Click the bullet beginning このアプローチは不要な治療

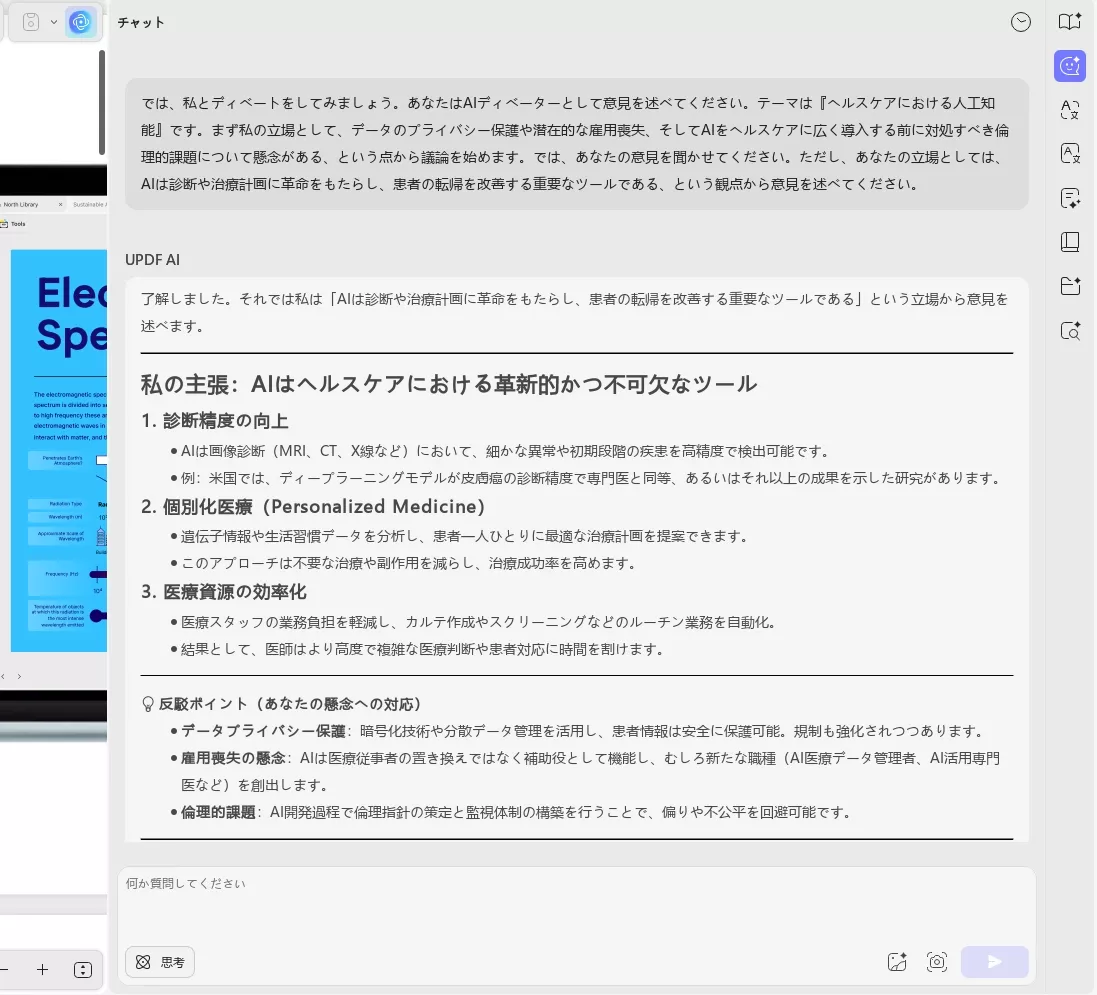pos(403,563)
